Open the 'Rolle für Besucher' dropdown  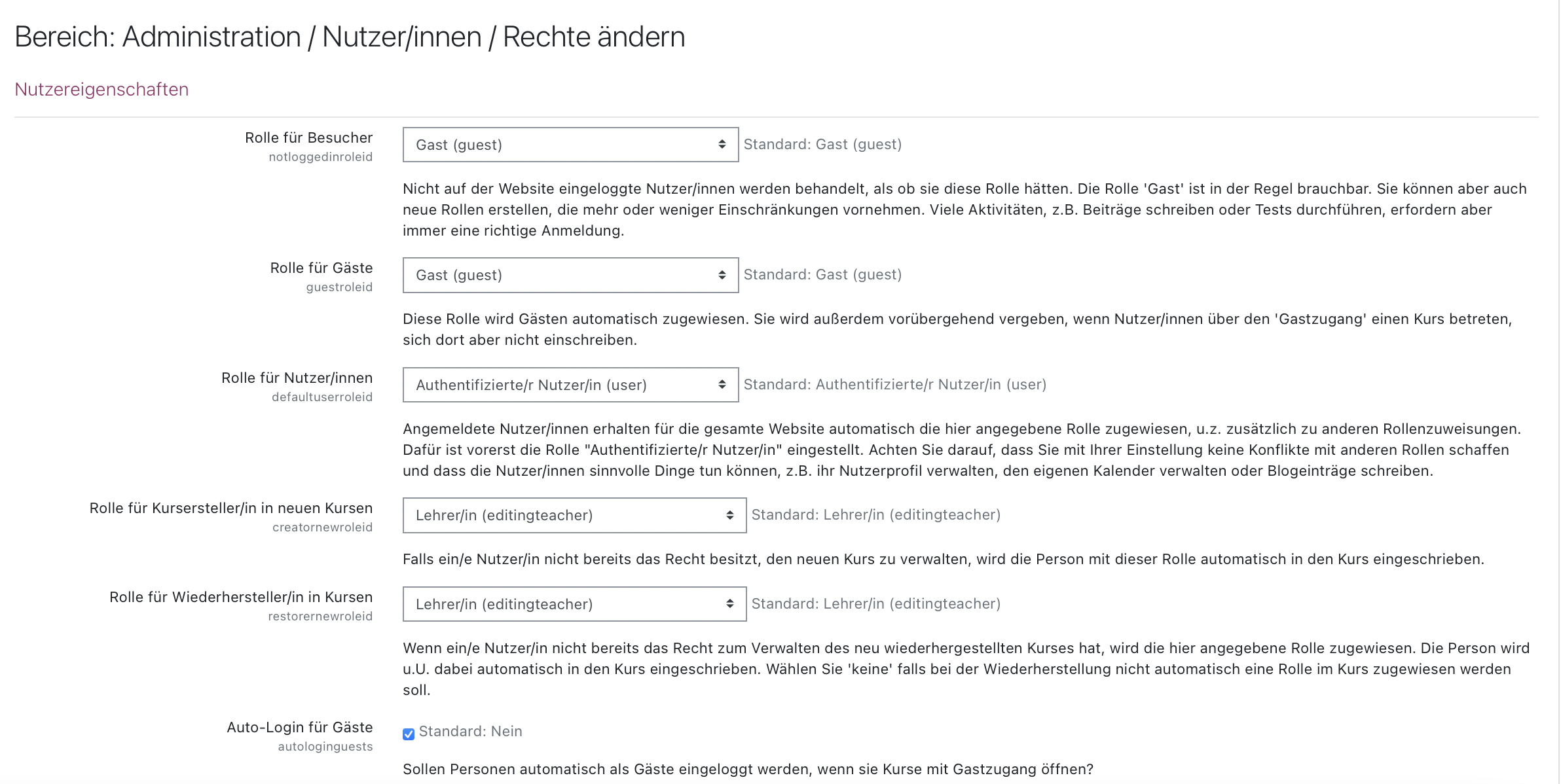point(570,145)
